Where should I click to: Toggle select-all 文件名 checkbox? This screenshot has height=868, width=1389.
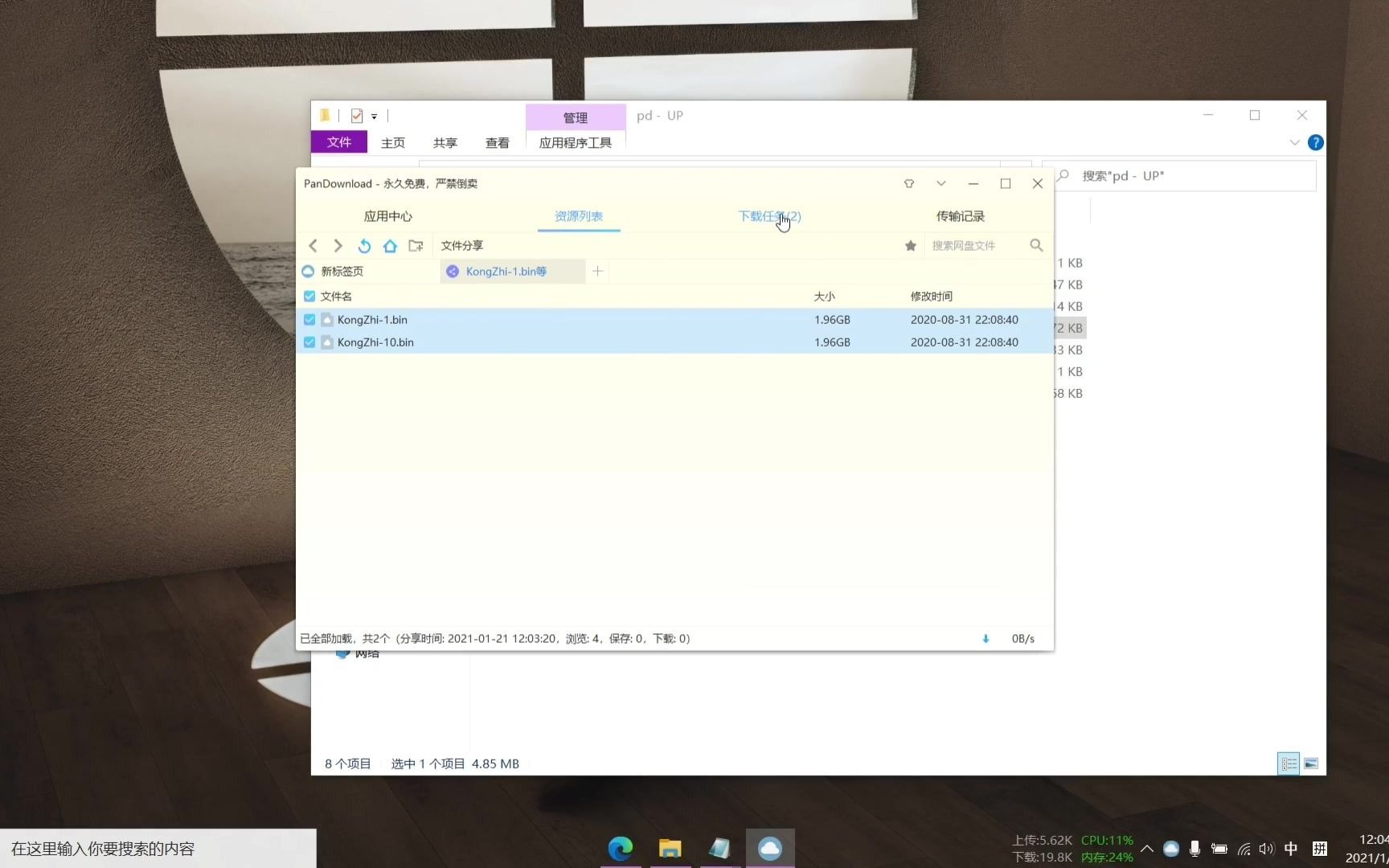point(309,297)
